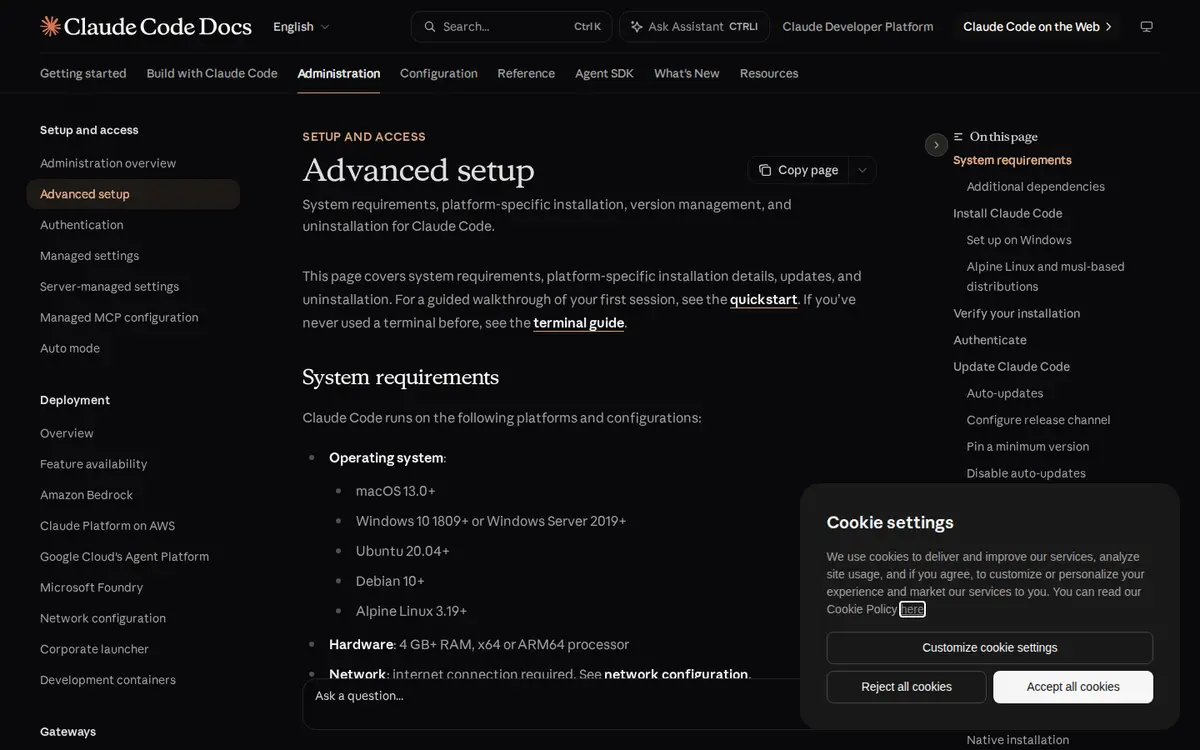This screenshot has height=750, width=1200.
Task: Open Corporate launcher page
Action: coord(95,650)
